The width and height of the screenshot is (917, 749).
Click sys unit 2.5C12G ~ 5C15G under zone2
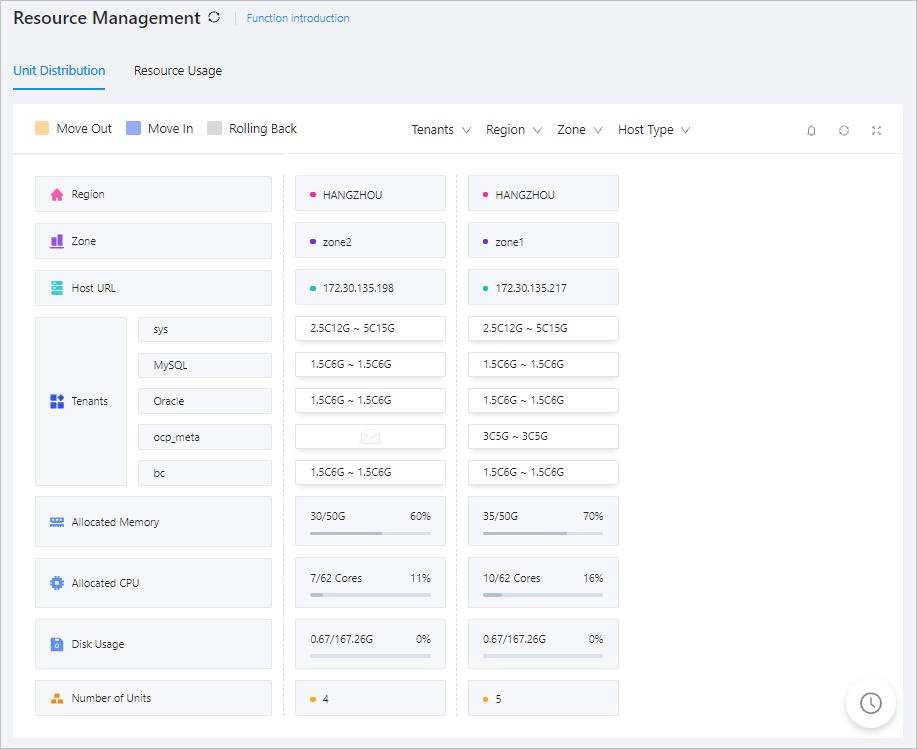(370, 328)
